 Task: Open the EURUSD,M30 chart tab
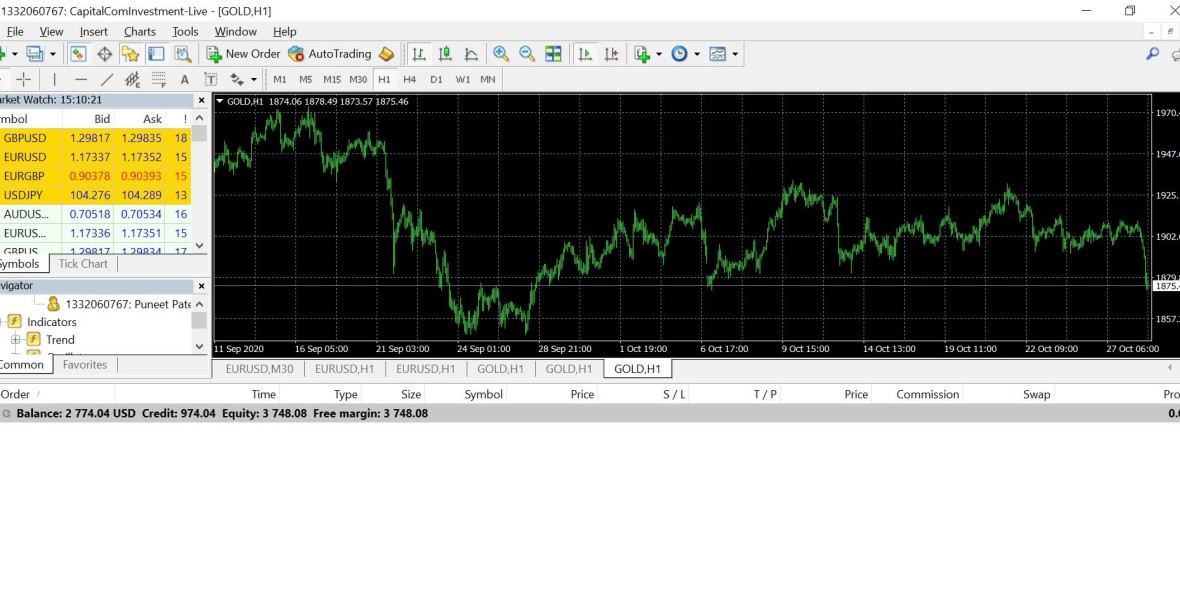click(260, 368)
